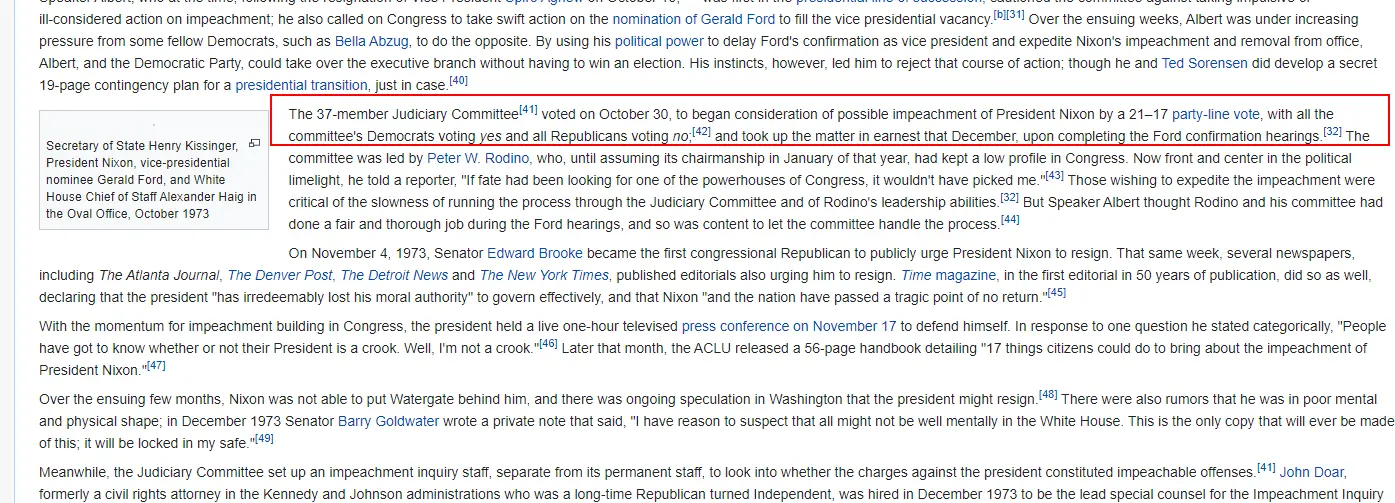Open the "presidential transition" link
This screenshot has width=1395, height=503.
[302, 85]
